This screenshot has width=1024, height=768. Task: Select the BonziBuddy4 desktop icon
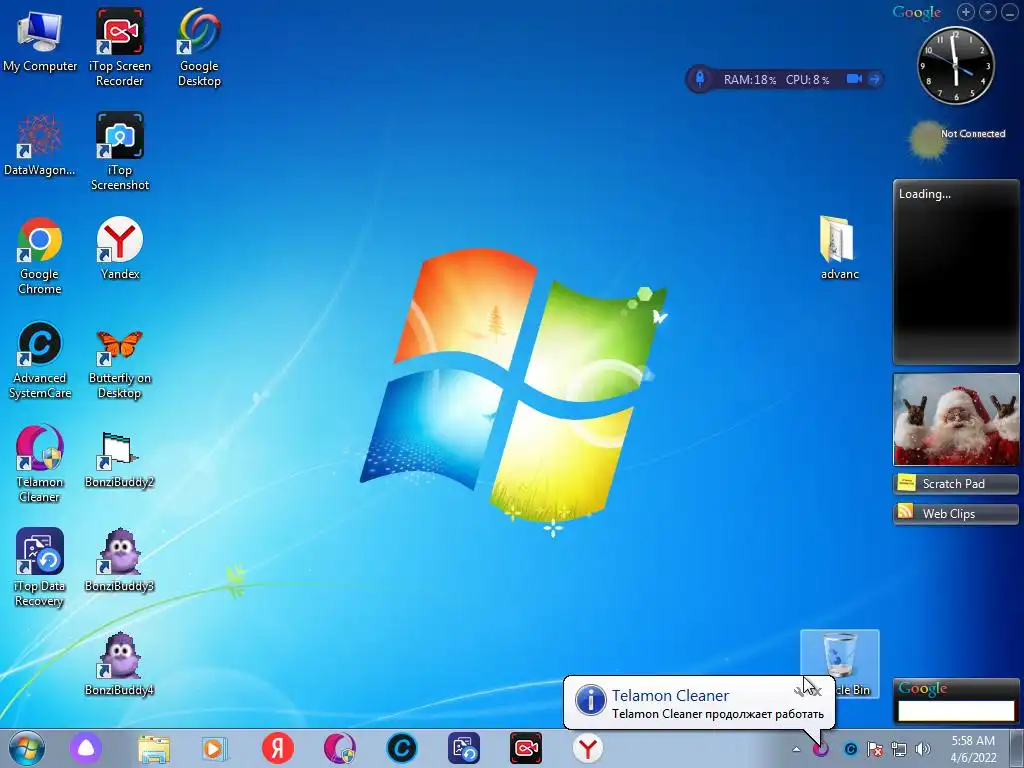(120, 664)
